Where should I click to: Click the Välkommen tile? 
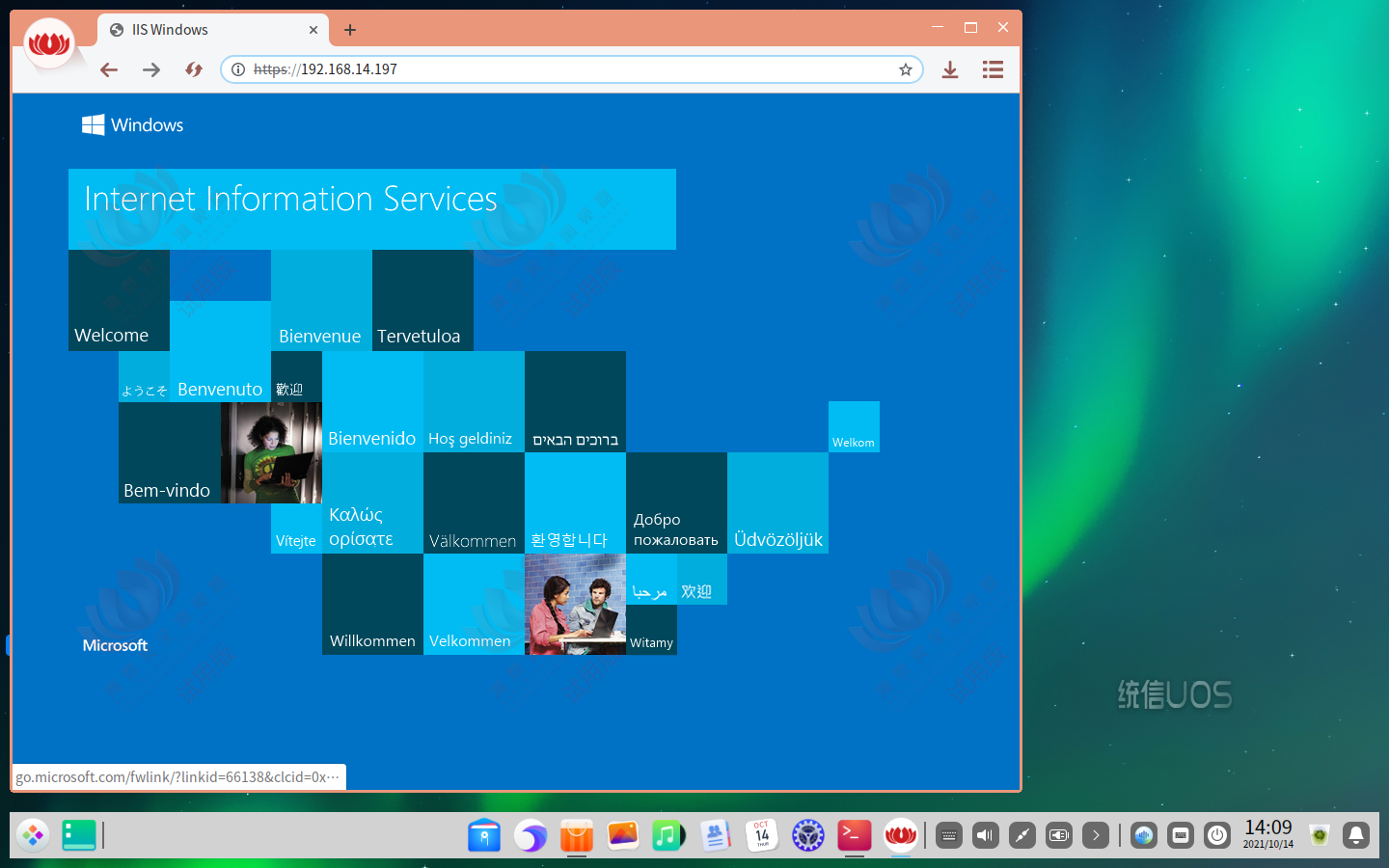(x=474, y=502)
